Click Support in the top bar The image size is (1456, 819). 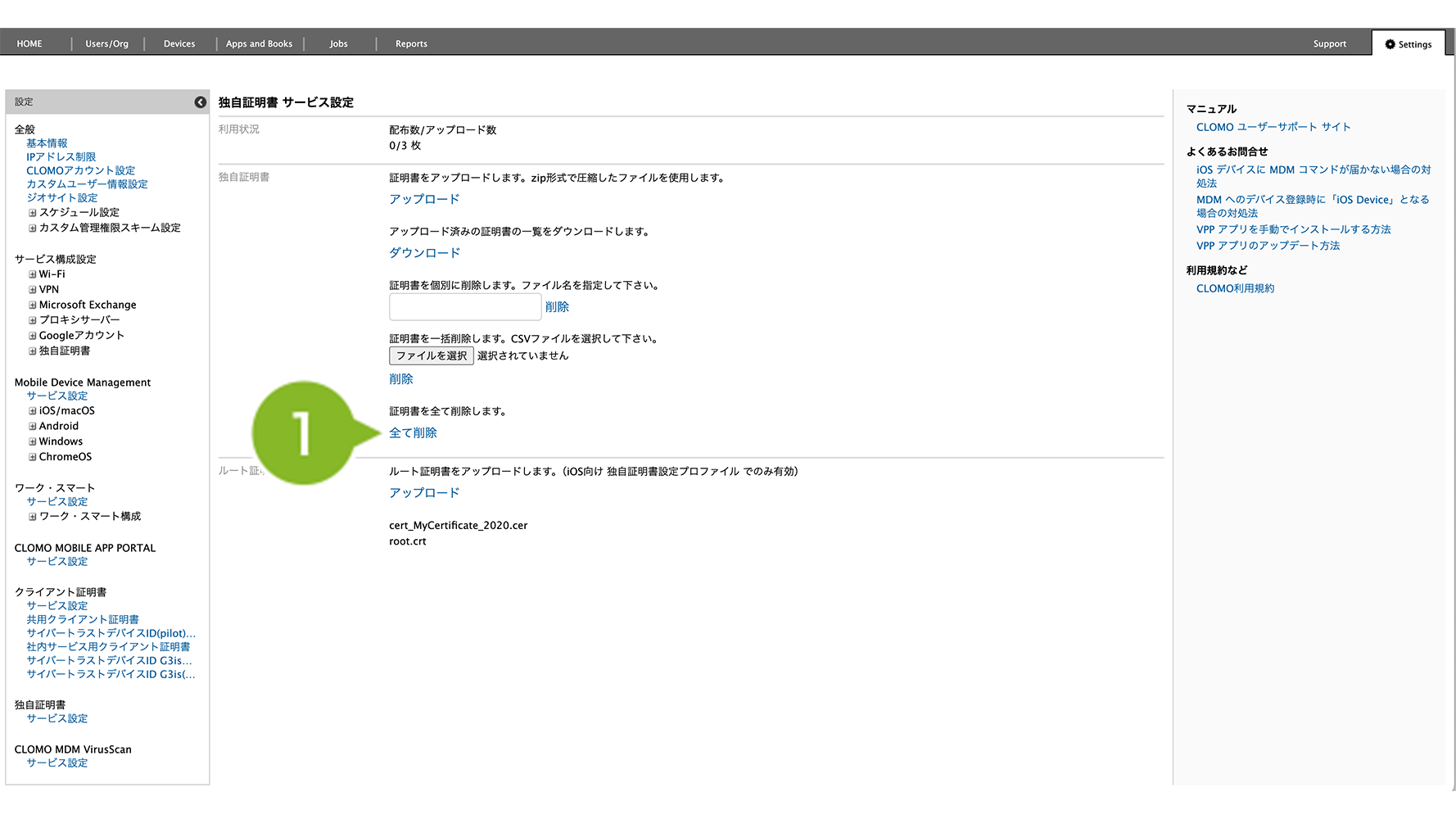(1329, 44)
